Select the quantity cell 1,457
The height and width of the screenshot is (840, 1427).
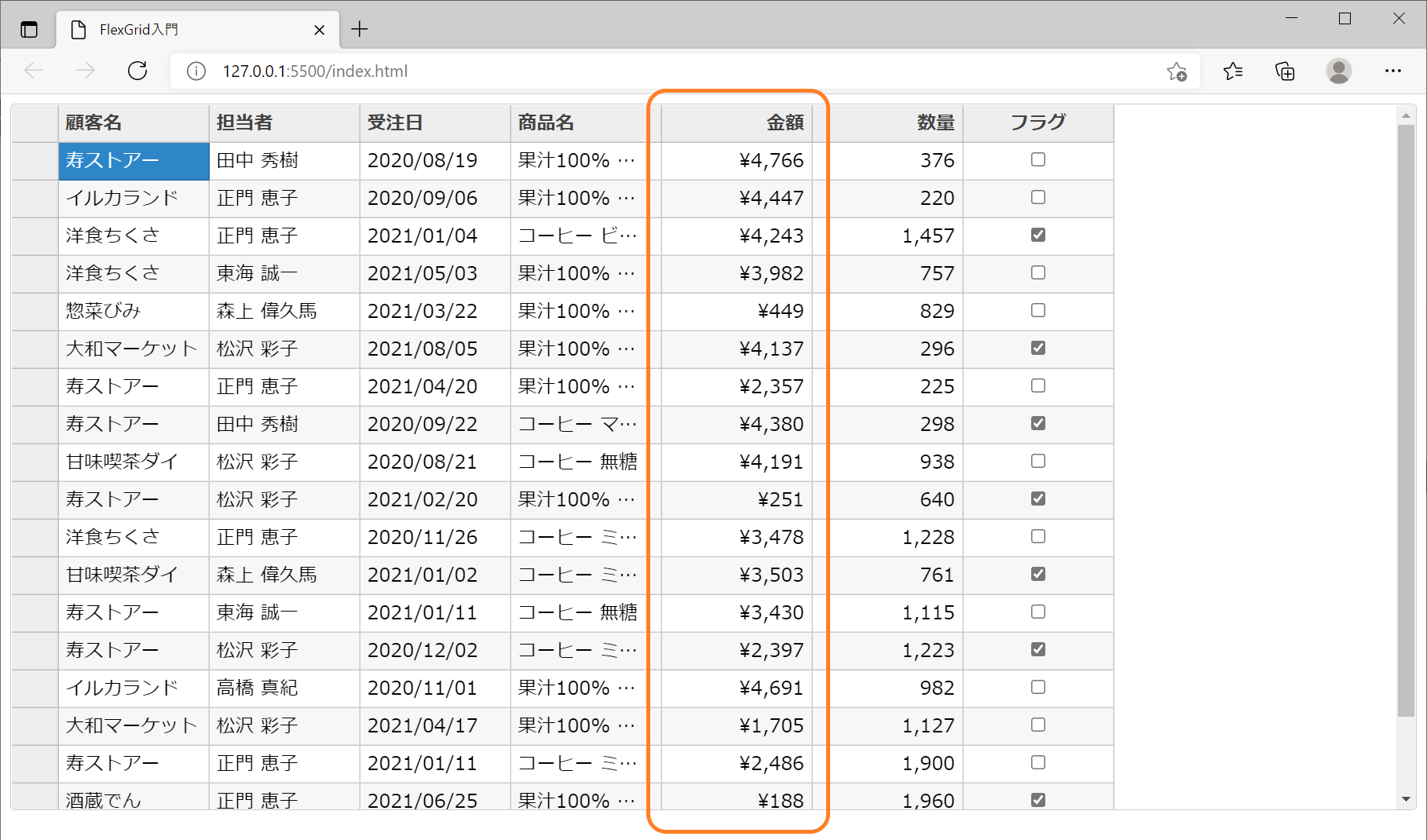(887, 236)
